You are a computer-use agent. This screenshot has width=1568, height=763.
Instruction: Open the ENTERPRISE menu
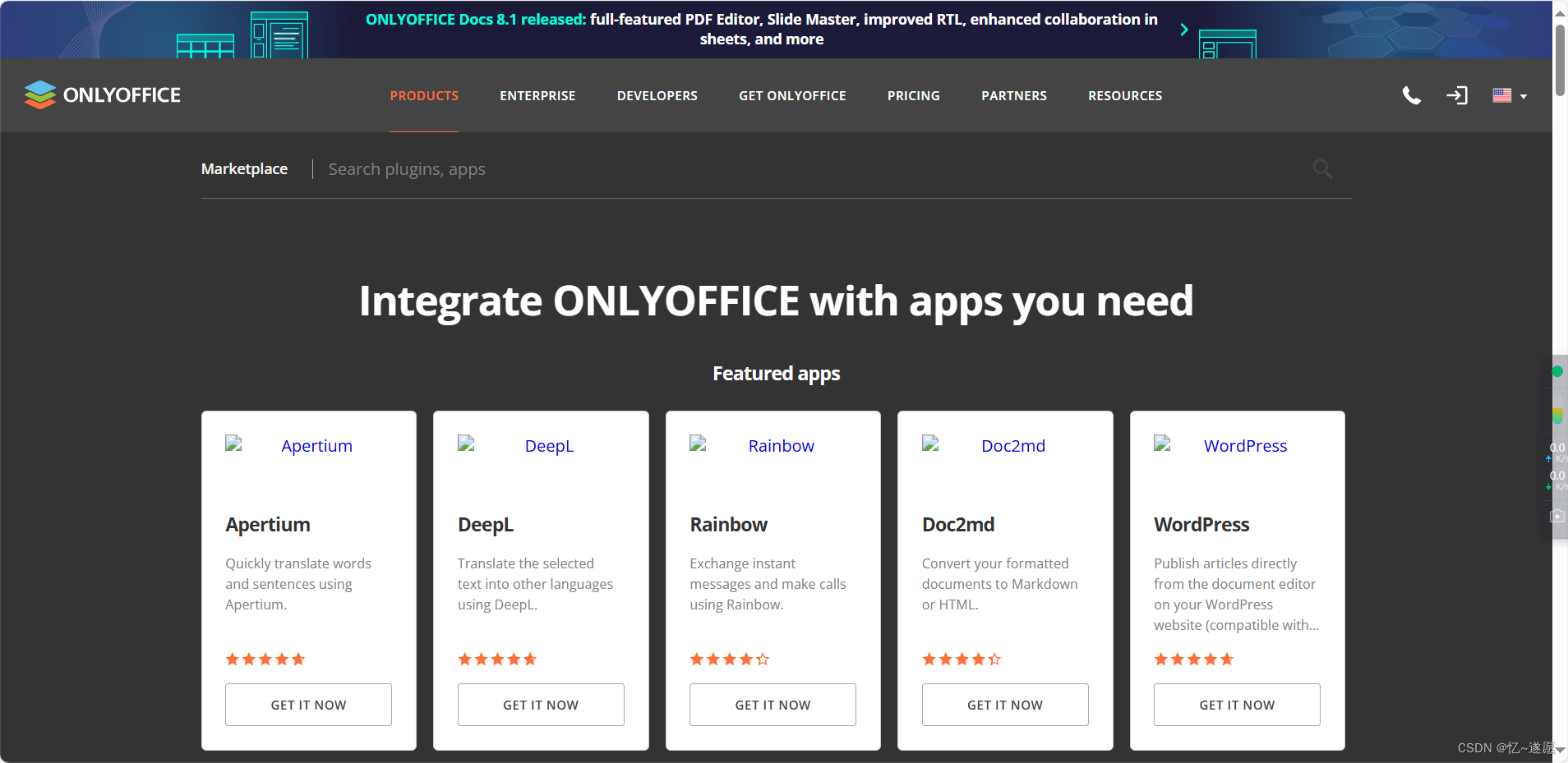pos(537,96)
